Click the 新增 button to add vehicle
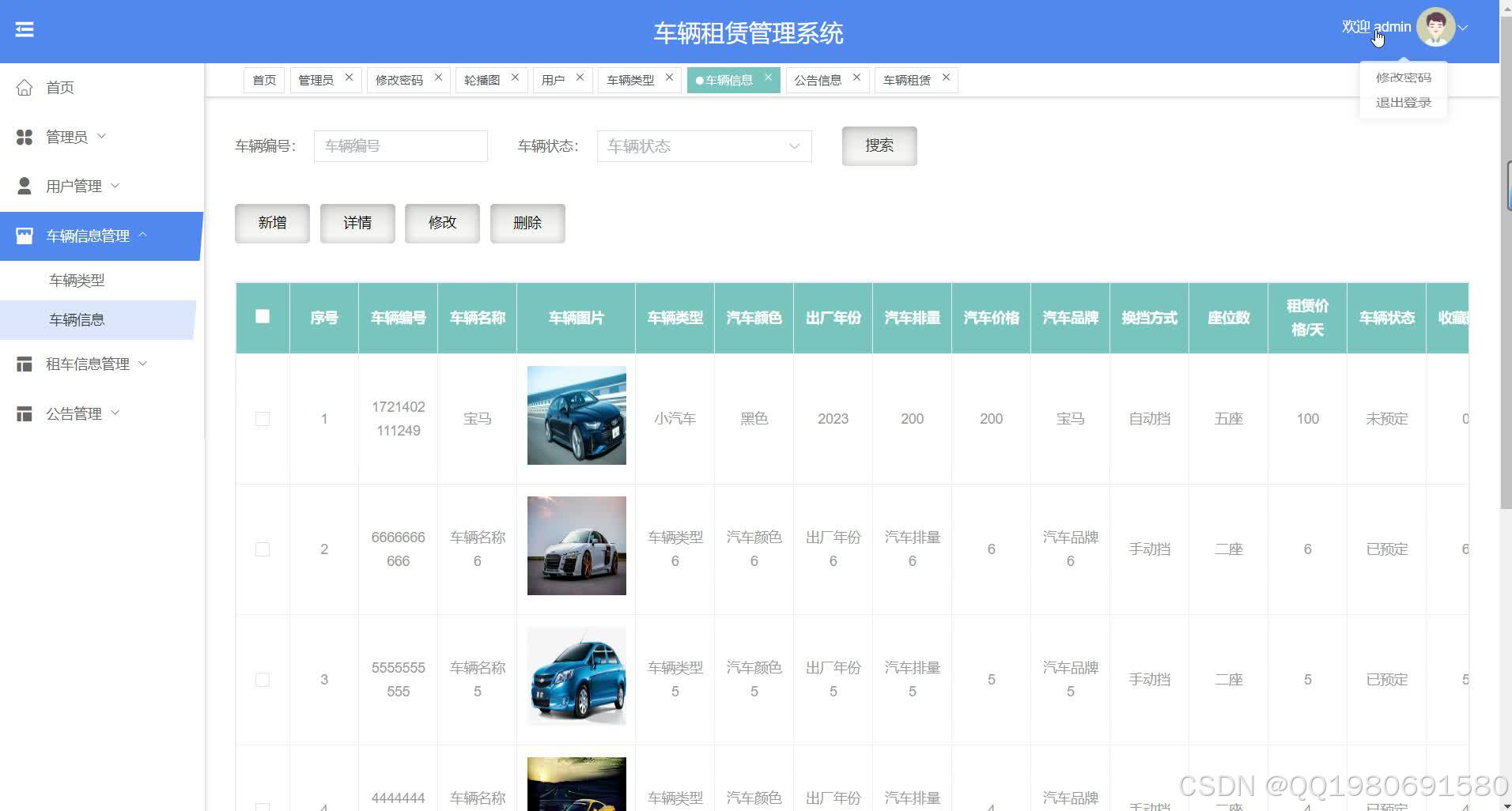The width and height of the screenshot is (1512, 811). tap(271, 223)
